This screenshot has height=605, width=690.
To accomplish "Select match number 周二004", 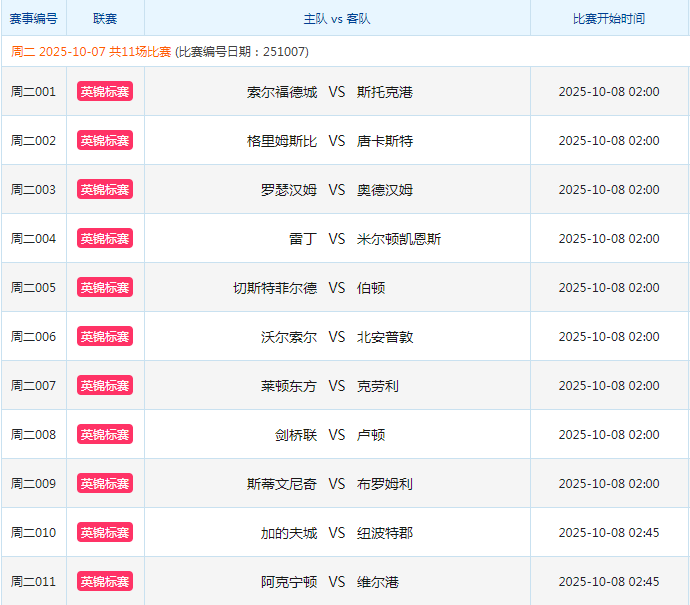I will pyautogui.click(x=33, y=239).
